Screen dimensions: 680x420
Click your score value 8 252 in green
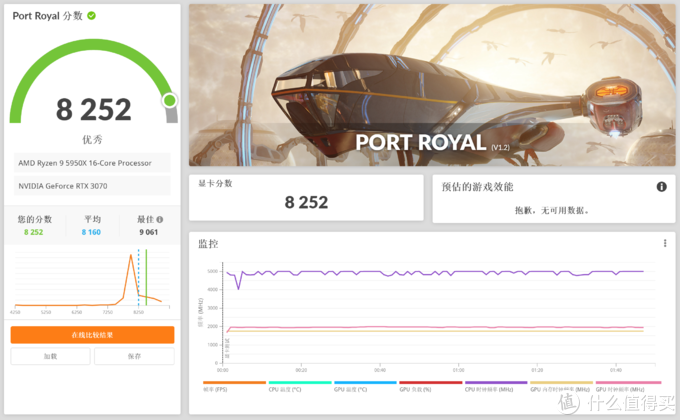(33, 232)
